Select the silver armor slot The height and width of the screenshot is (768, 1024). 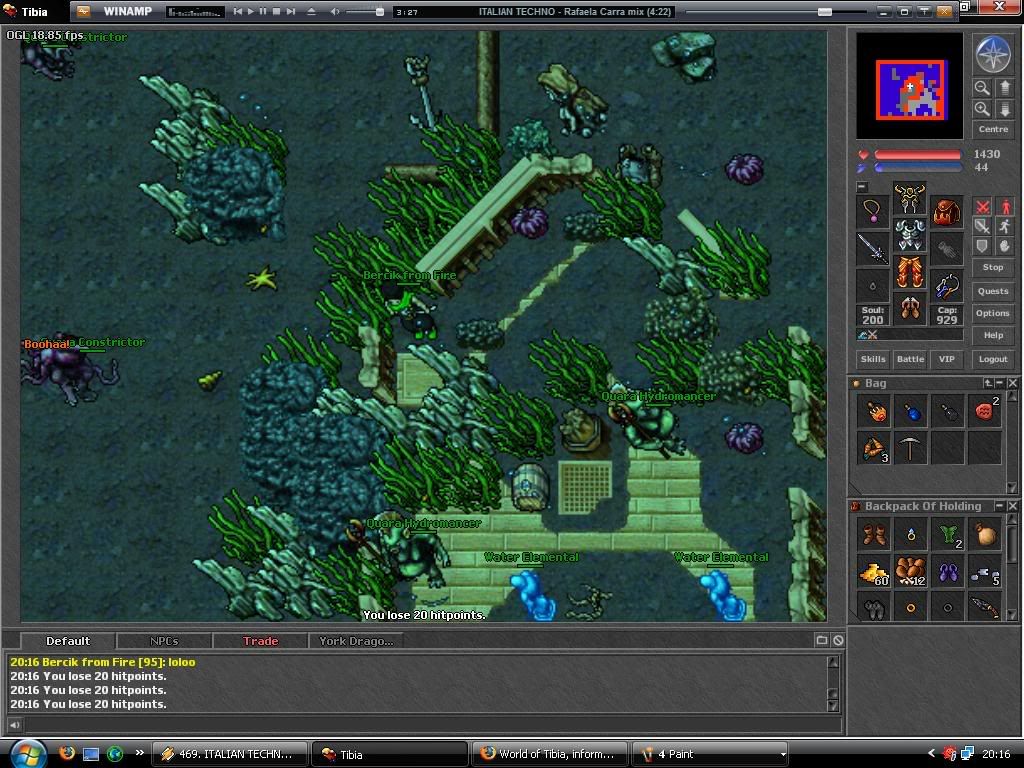coord(910,235)
